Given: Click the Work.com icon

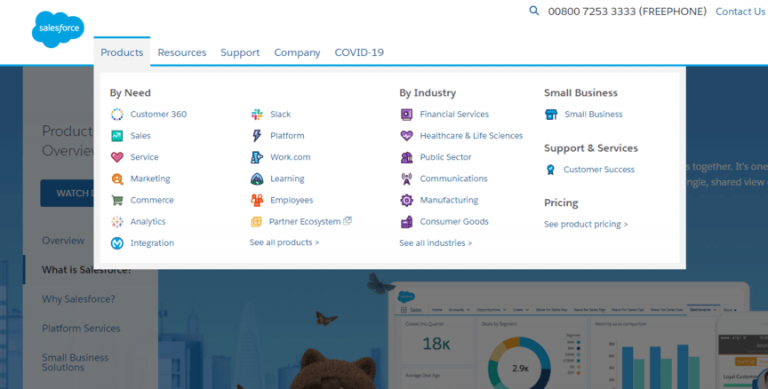Looking at the screenshot, I should click(x=257, y=157).
